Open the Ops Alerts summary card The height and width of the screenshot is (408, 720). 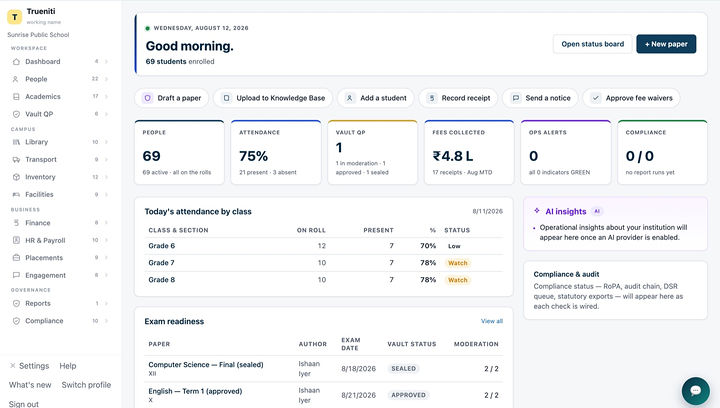tap(566, 152)
